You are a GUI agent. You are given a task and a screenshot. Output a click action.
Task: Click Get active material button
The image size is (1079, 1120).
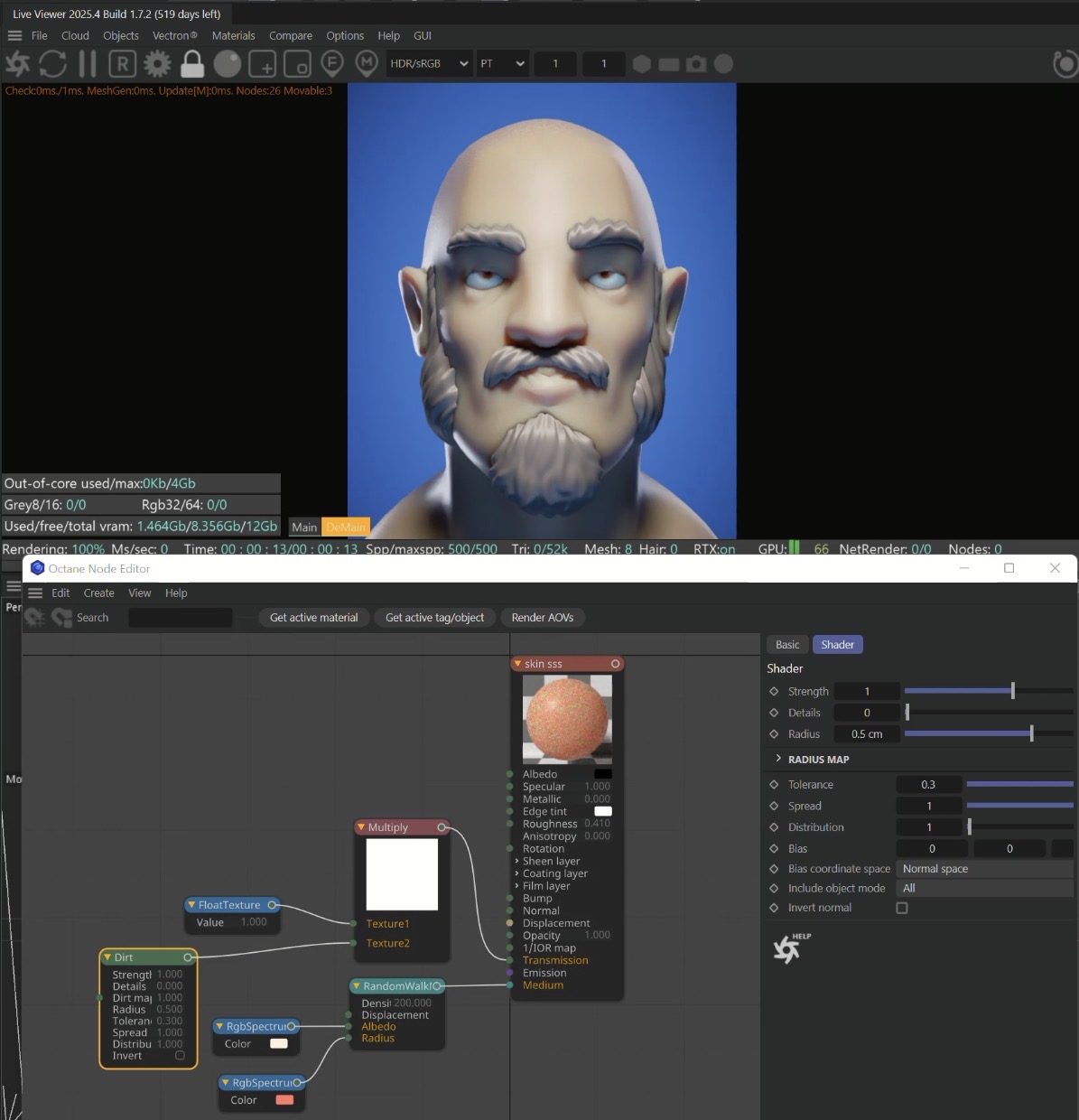point(313,618)
